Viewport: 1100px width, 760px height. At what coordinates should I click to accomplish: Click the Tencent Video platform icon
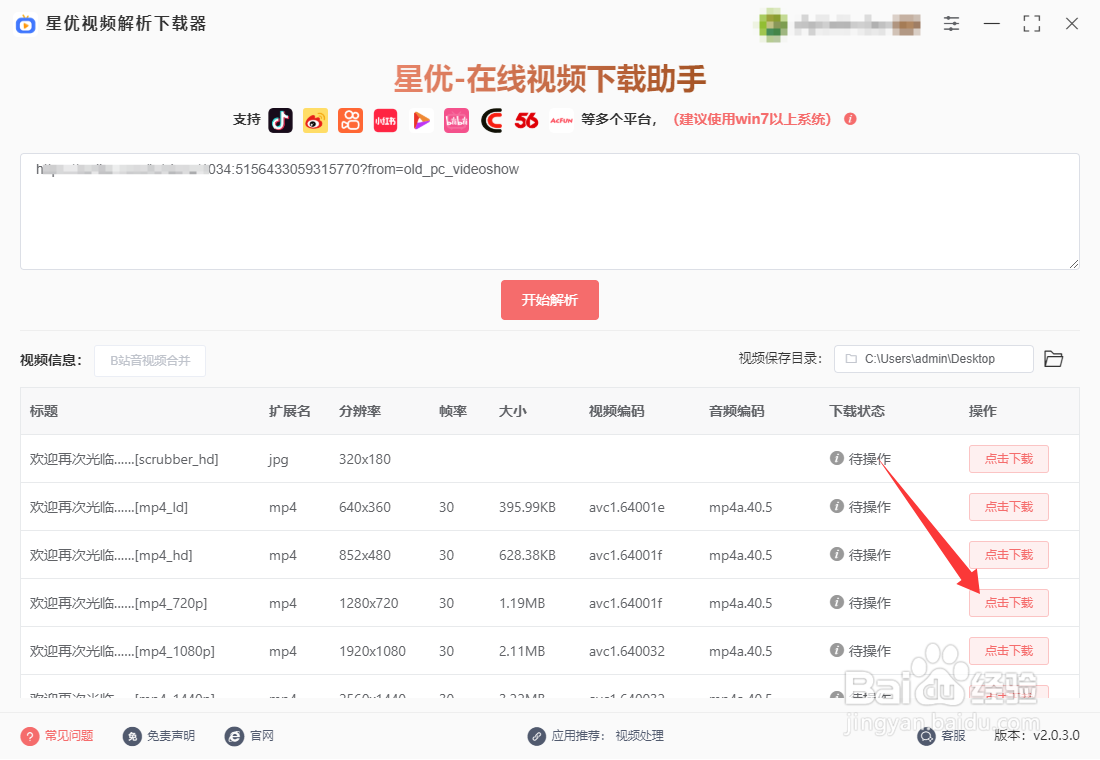421,121
